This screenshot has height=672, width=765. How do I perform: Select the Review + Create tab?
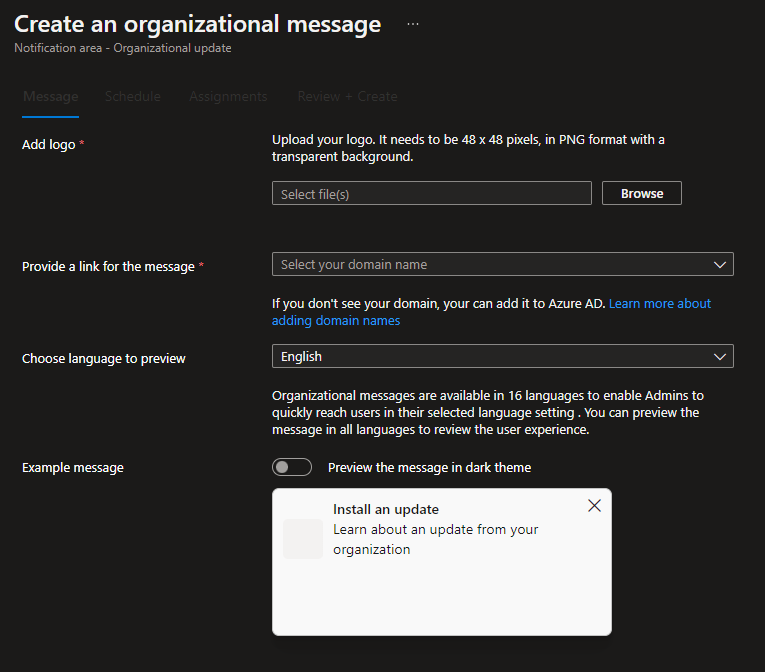coord(347,97)
